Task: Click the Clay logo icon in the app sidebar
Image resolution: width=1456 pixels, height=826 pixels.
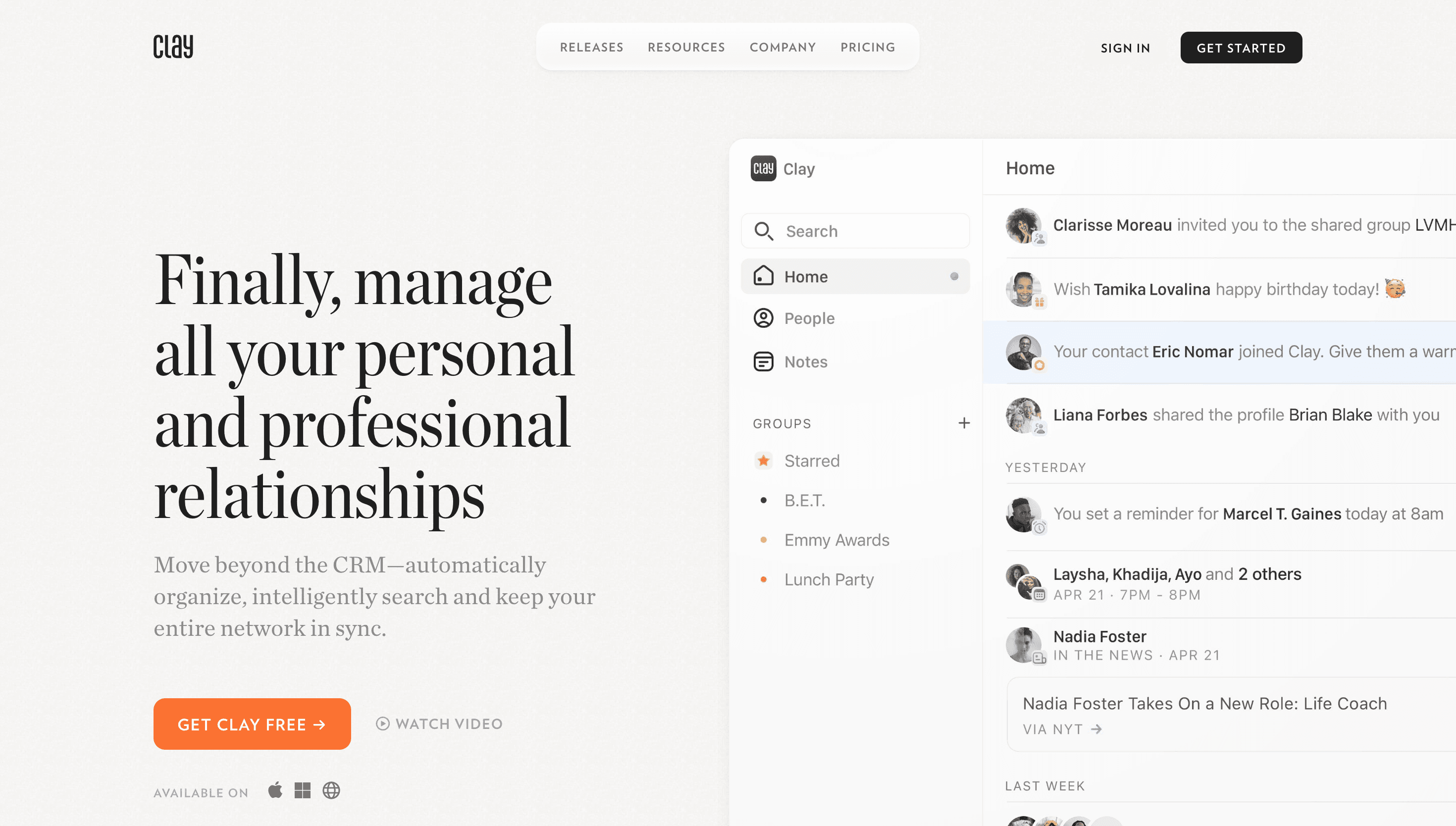Action: point(764,168)
